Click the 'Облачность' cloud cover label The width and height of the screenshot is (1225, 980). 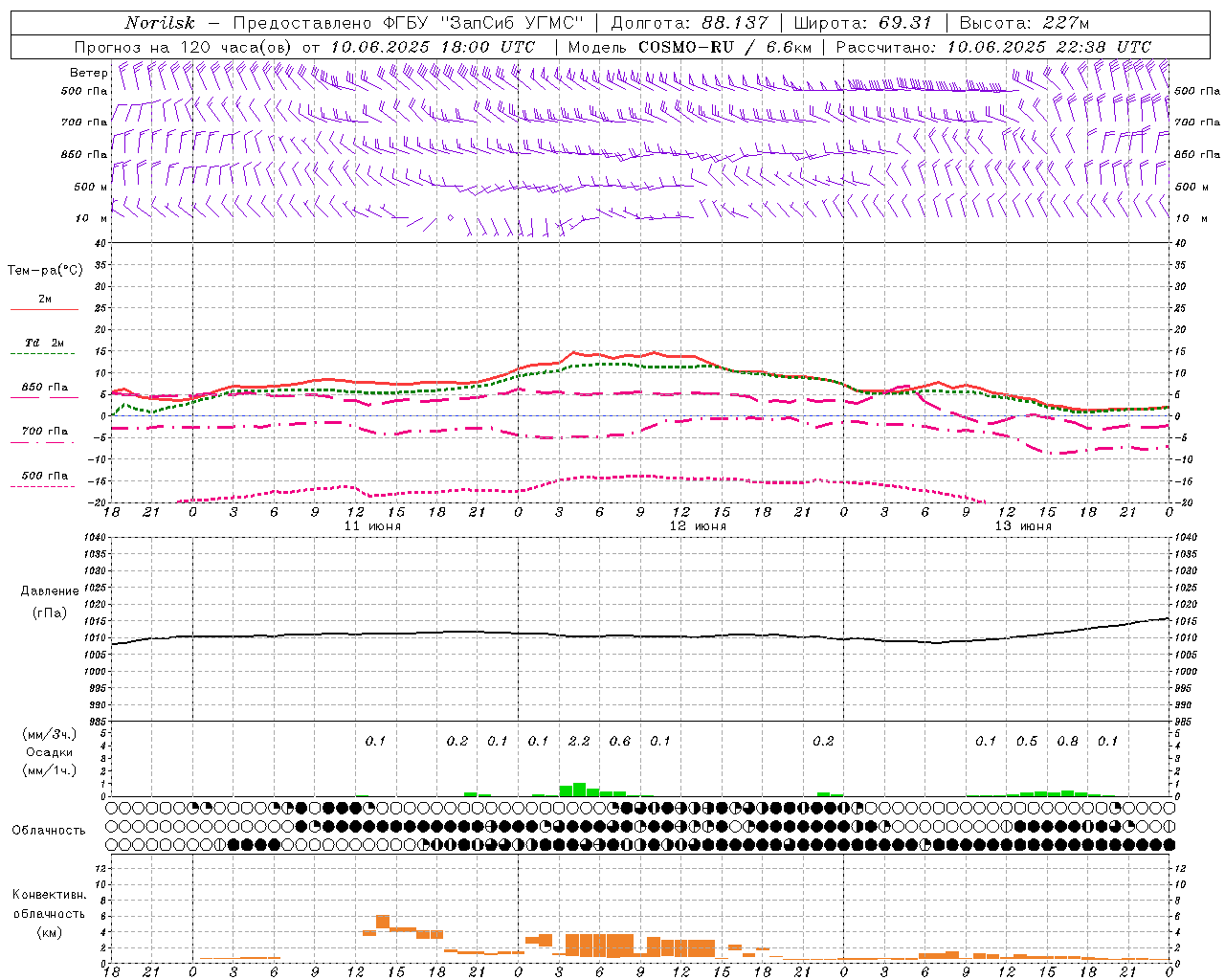pos(49,830)
